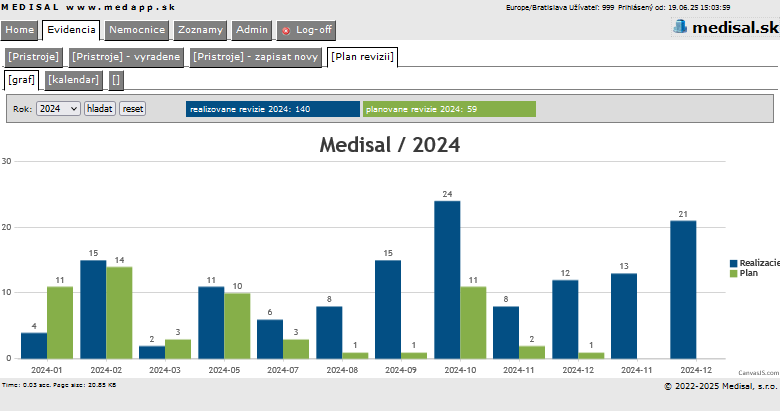Click the green bar with value 10
780x411 pixels.
tap(237, 326)
